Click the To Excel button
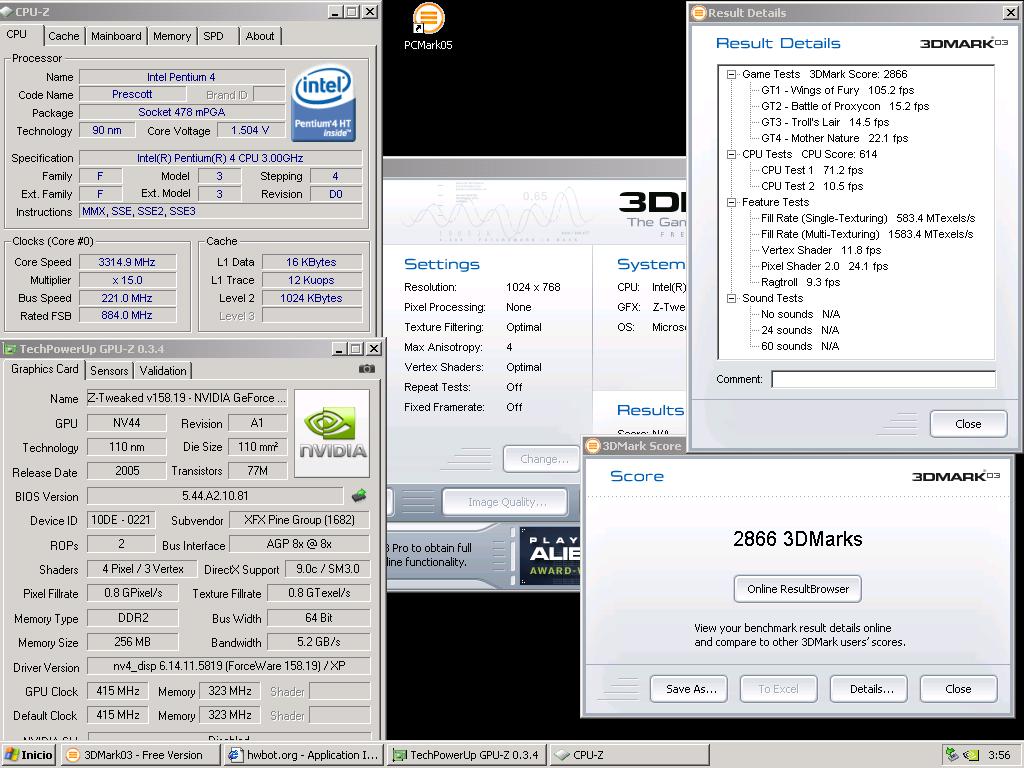The height and width of the screenshot is (768, 1024). click(778, 689)
